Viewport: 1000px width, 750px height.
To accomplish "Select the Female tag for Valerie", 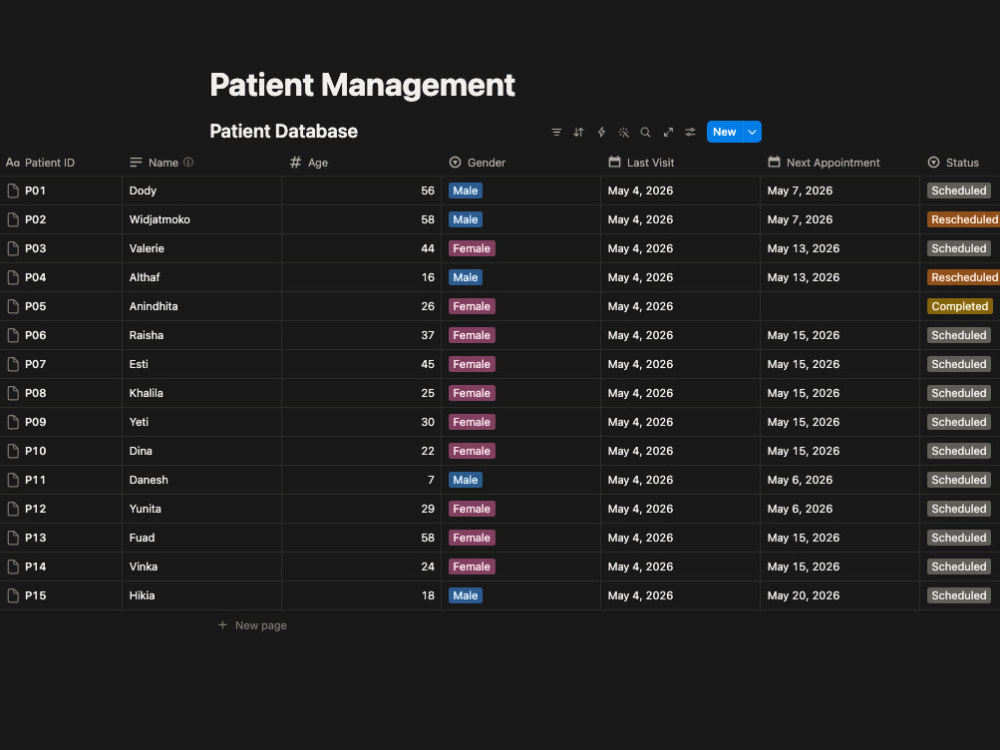I will click(x=472, y=248).
